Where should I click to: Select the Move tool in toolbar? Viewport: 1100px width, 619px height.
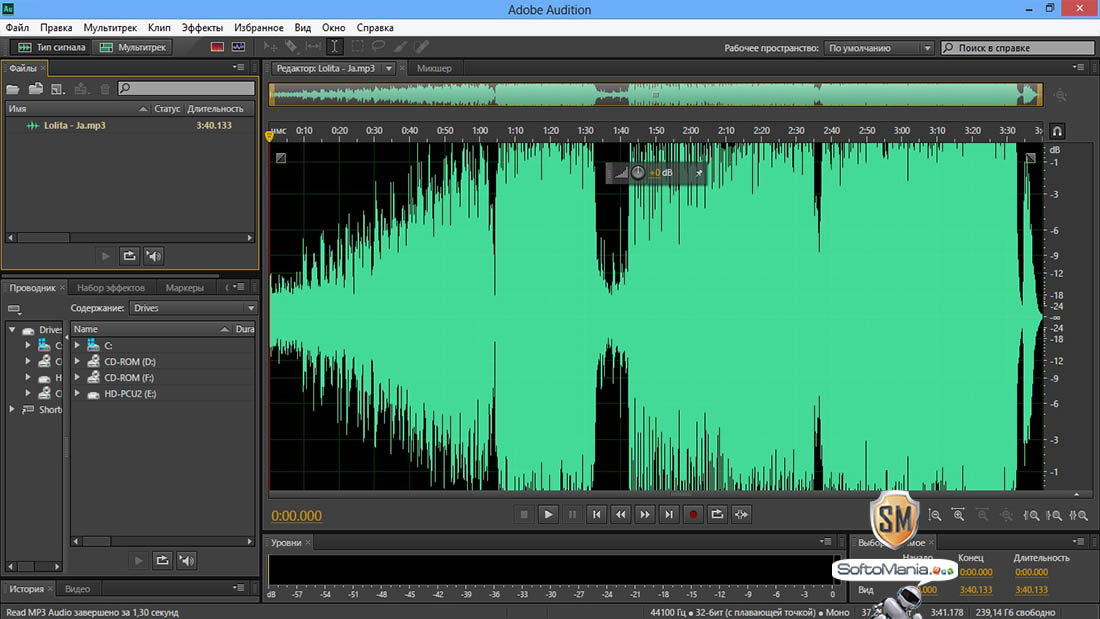[x=270, y=47]
